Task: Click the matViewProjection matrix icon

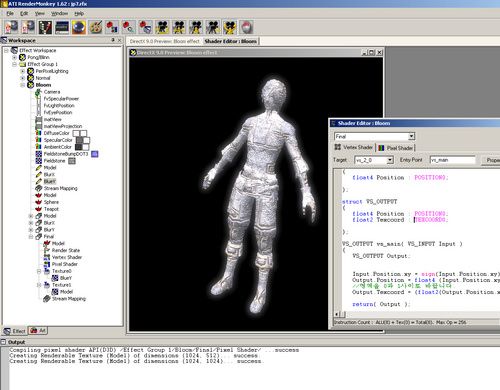Action: click(x=38, y=126)
